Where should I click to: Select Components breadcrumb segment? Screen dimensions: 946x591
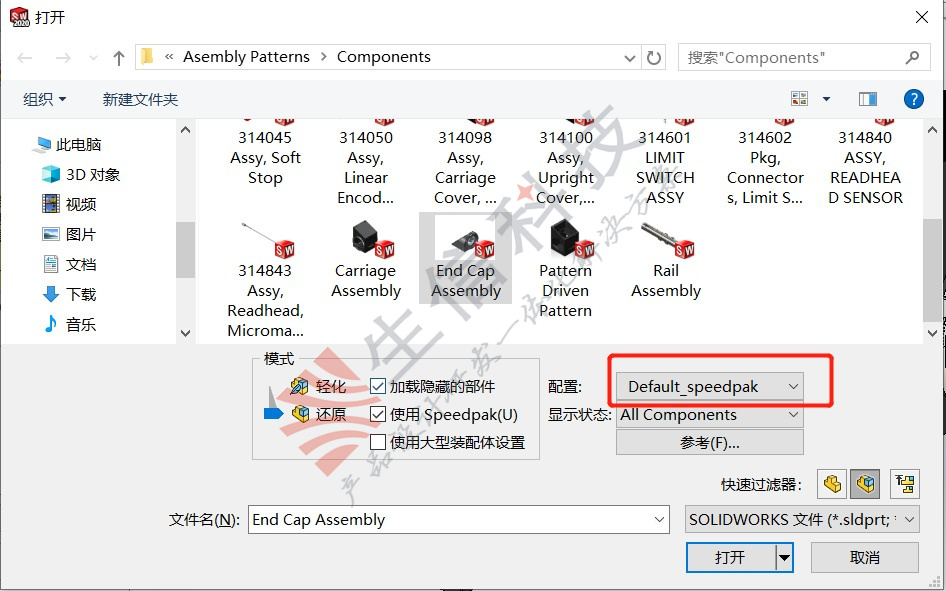point(384,57)
